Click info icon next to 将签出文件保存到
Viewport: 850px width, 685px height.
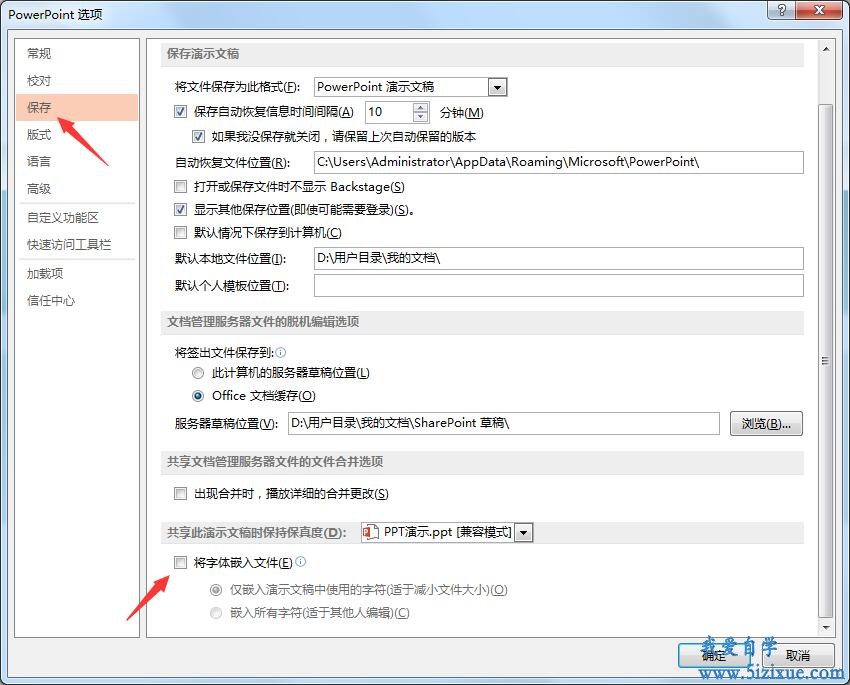281,353
